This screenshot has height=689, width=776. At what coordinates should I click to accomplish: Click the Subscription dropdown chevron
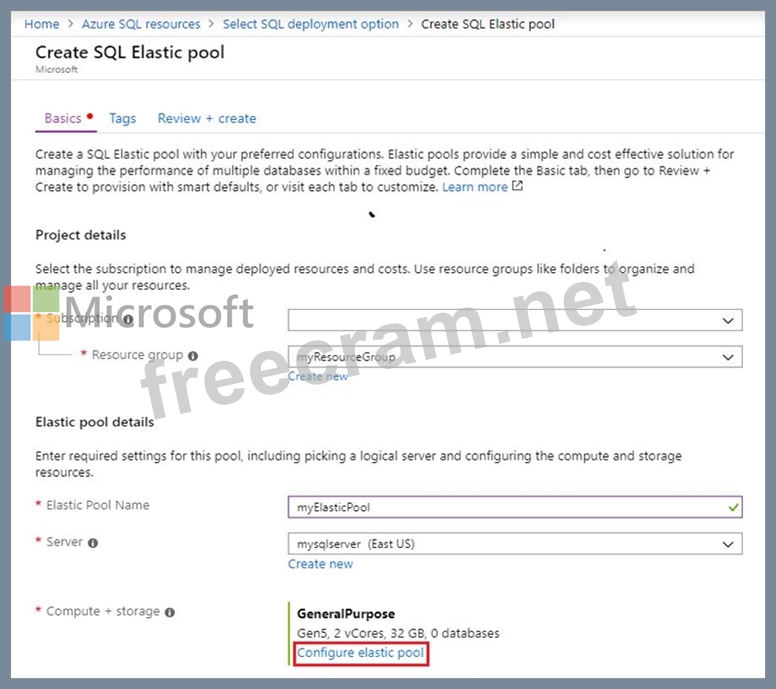point(728,321)
